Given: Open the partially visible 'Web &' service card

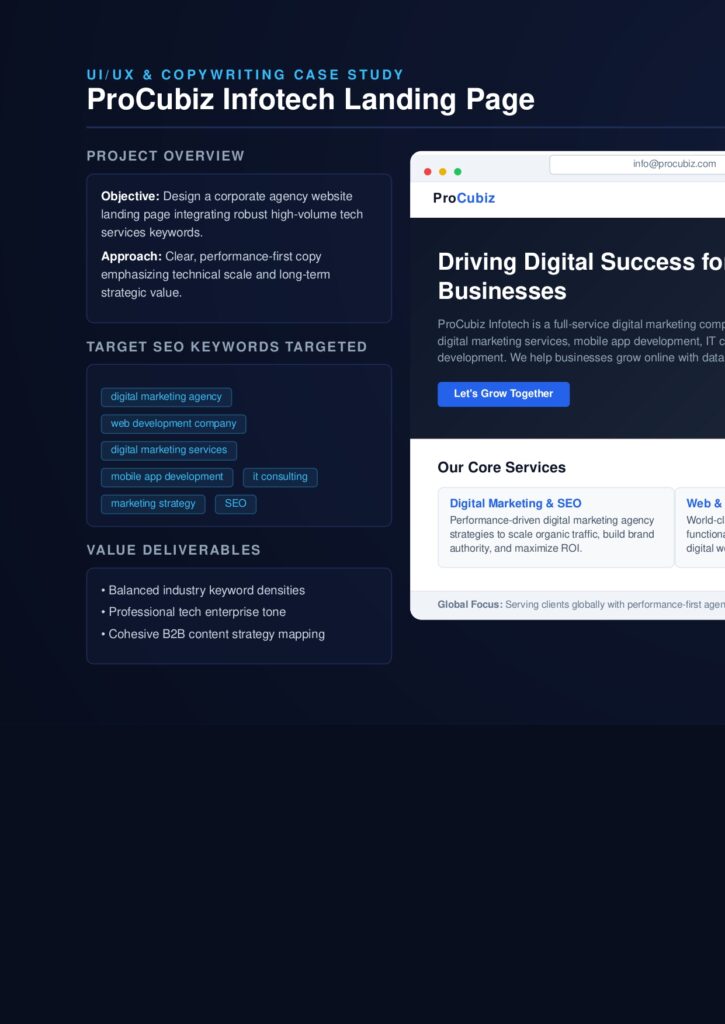Looking at the screenshot, I should (x=700, y=528).
